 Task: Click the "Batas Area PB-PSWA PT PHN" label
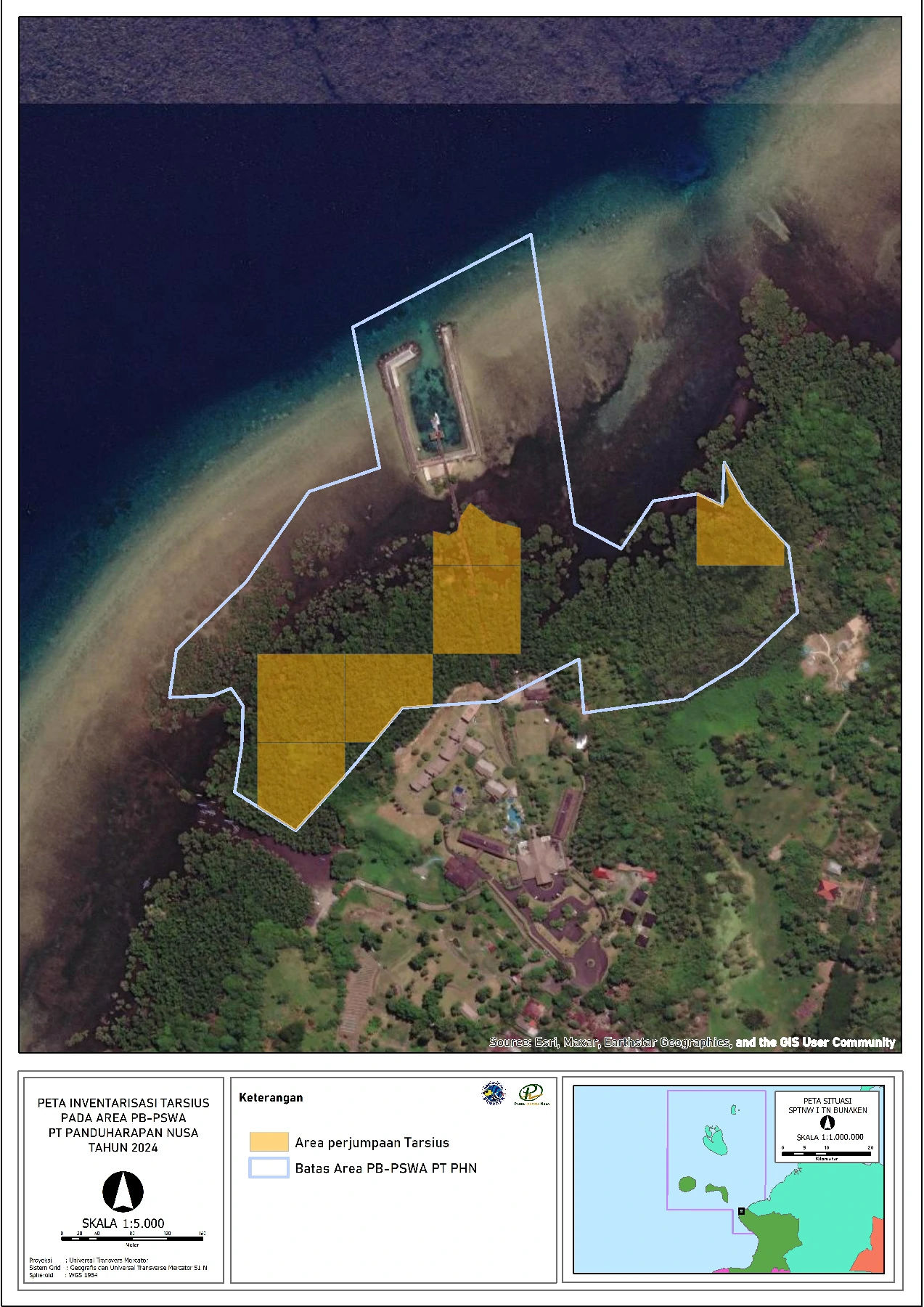[x=385, y=1168]
